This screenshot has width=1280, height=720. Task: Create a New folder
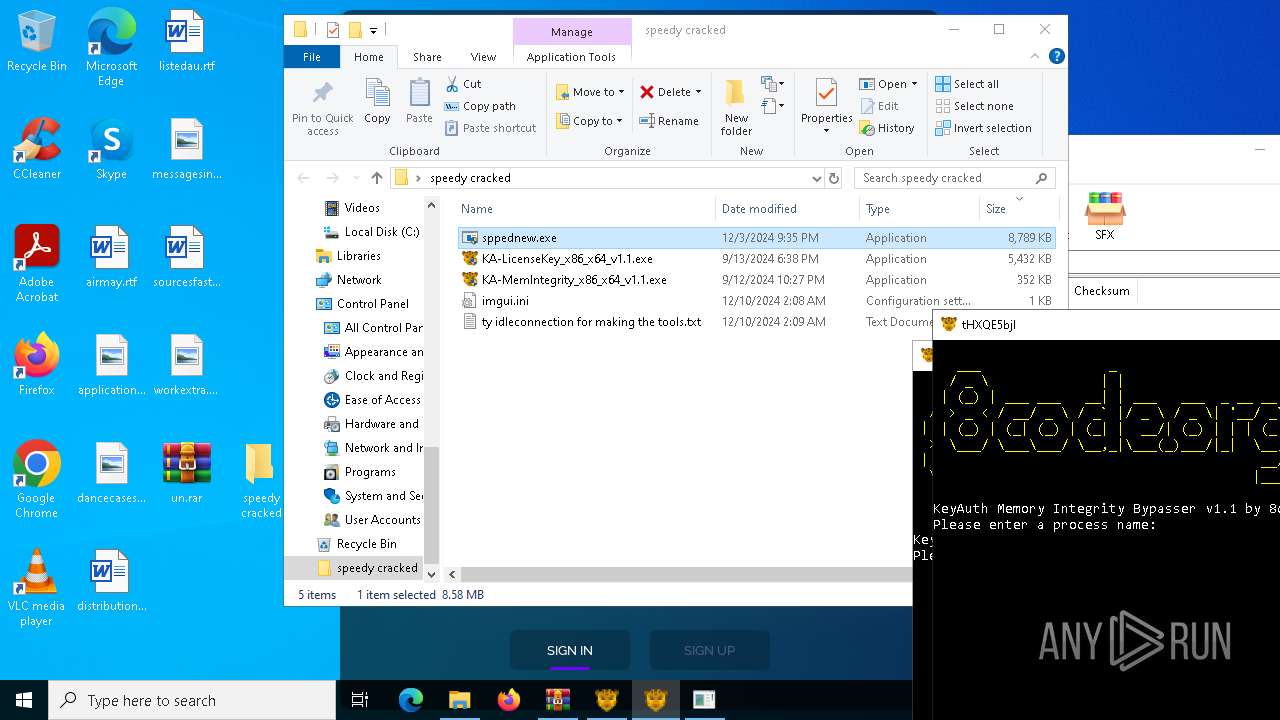coord(736,107)
